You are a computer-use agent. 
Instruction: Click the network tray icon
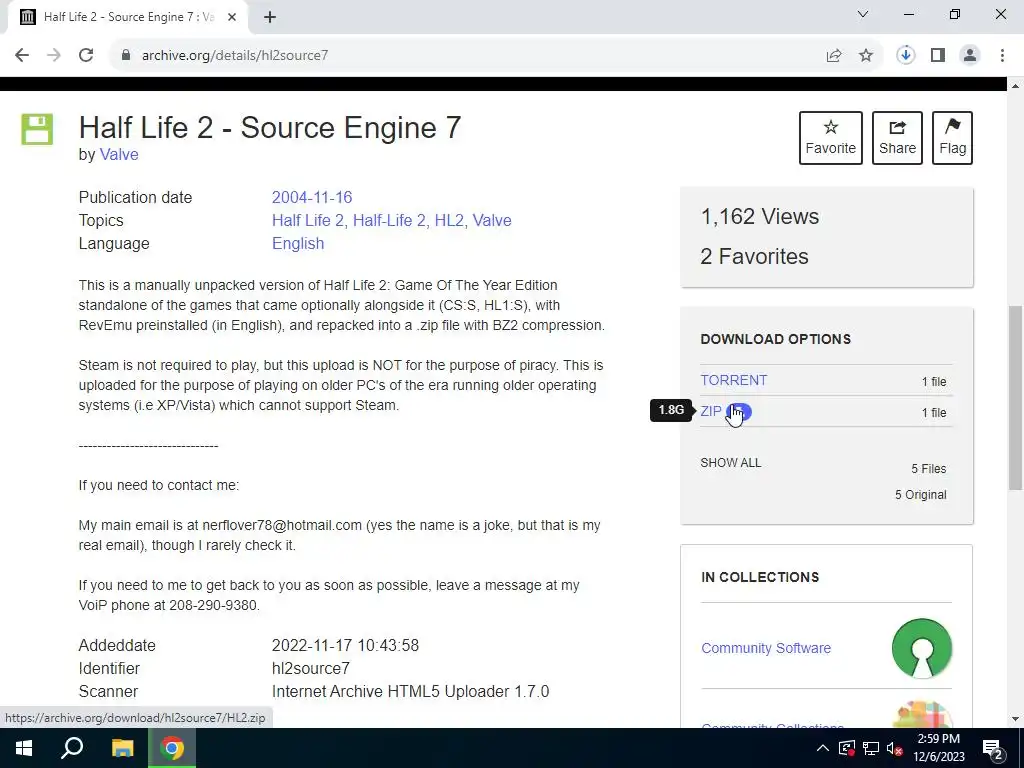pyautogui.click(x=871, y=748)
